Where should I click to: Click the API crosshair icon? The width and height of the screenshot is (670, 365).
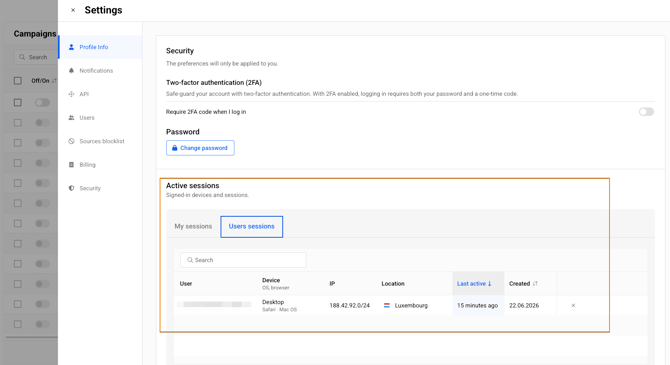[x=71, y=94]
